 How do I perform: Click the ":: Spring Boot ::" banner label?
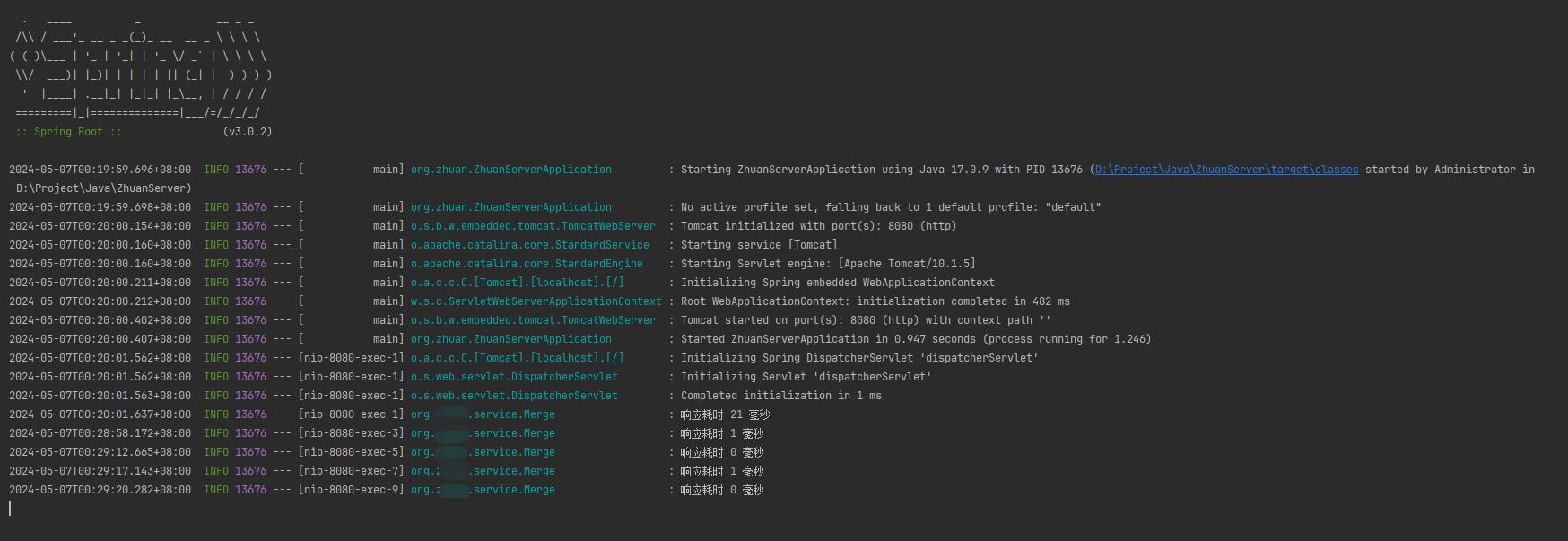click(x=69, y=132)
